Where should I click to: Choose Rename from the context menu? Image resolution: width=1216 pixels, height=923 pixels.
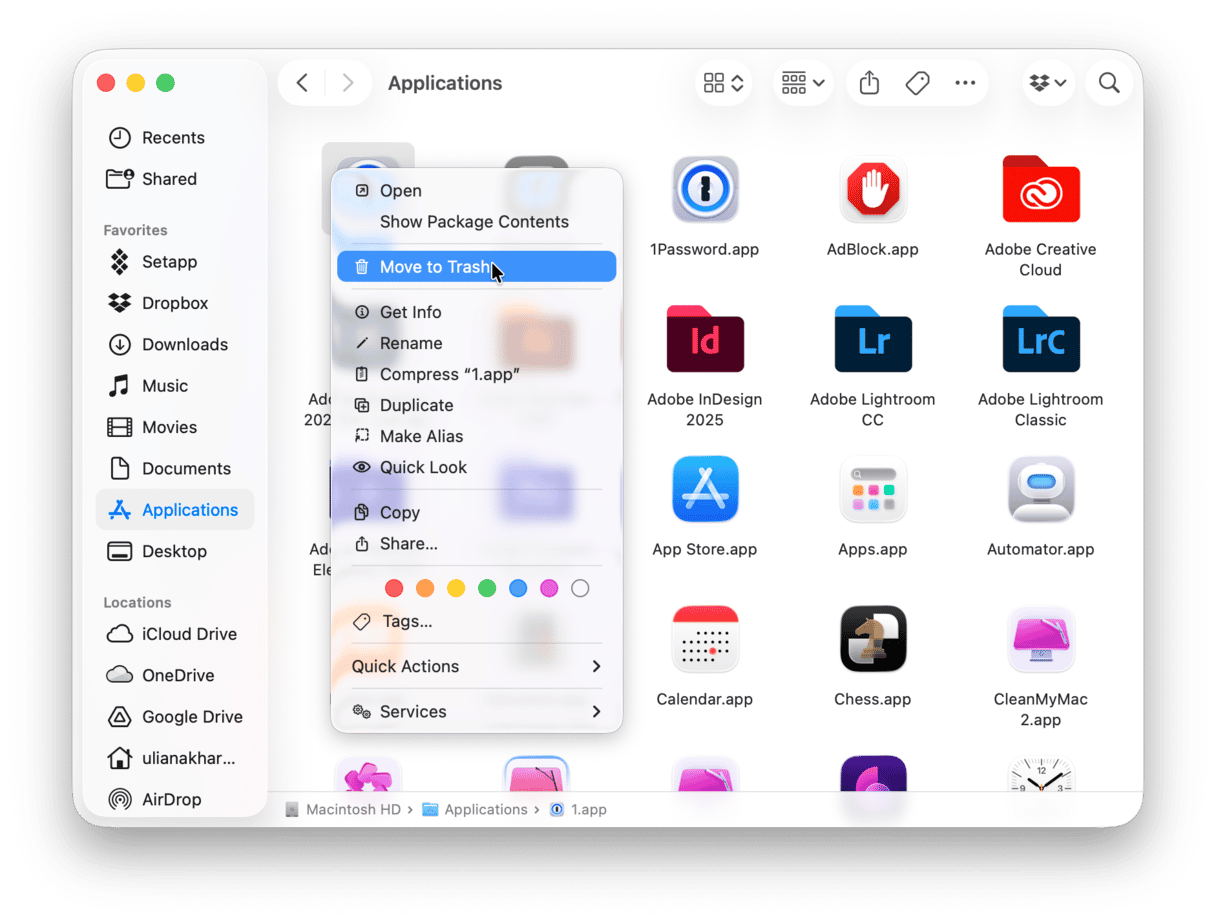click(x=477, y=343)
